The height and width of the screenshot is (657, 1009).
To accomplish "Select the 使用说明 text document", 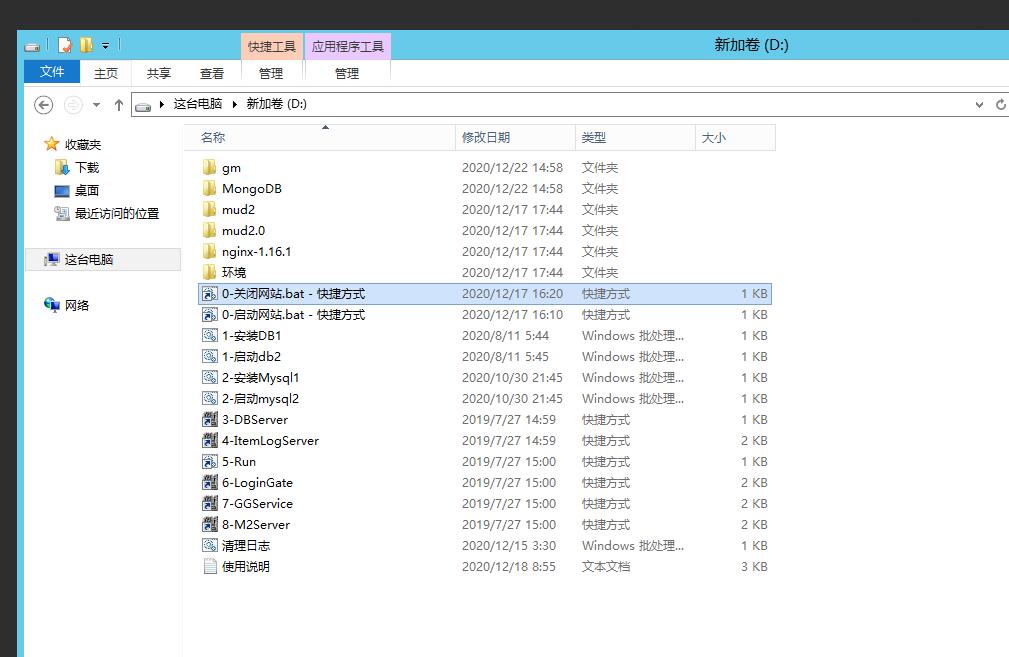I will pos(245,567).
